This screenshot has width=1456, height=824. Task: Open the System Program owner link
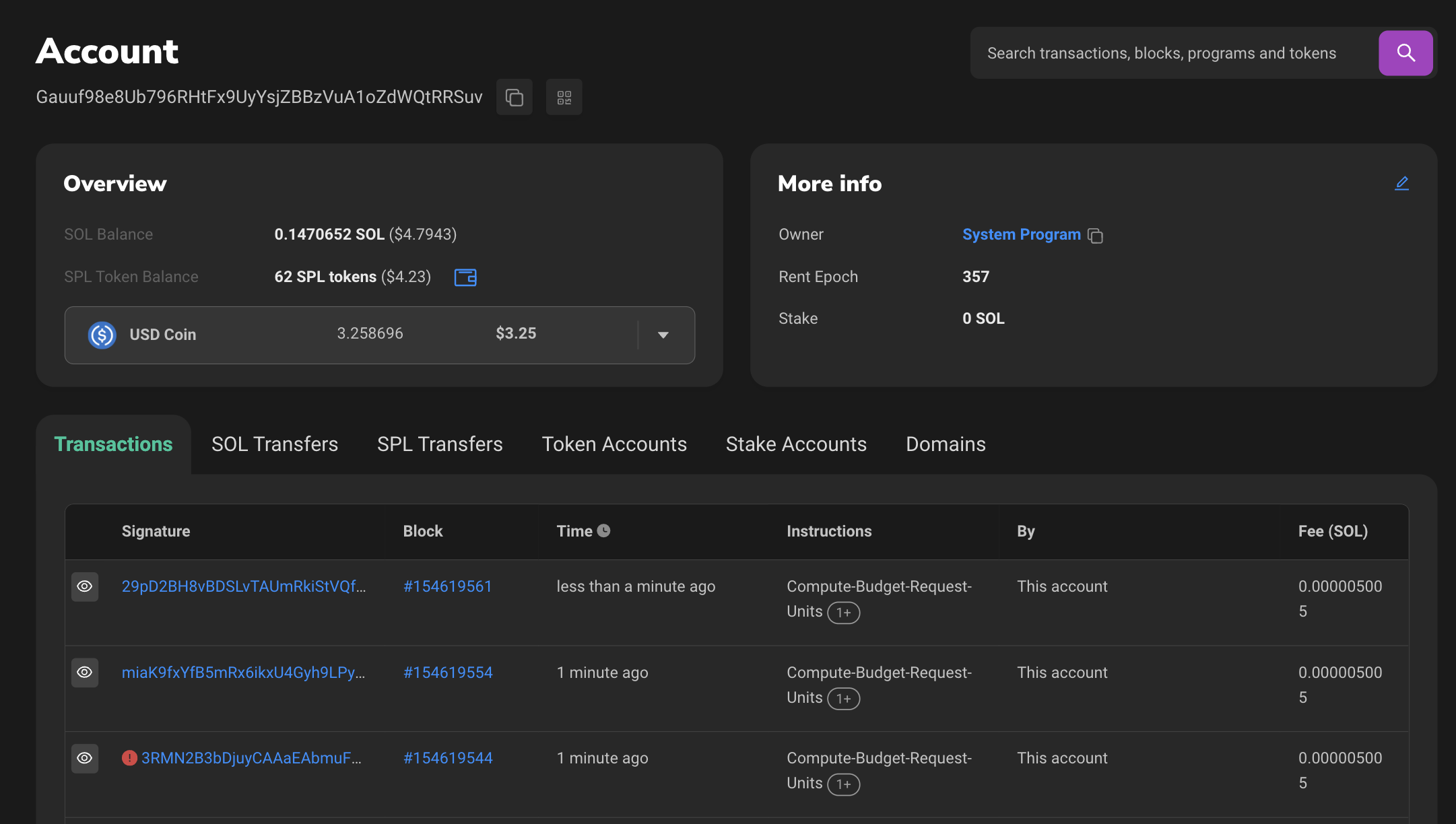point(1021,234)
